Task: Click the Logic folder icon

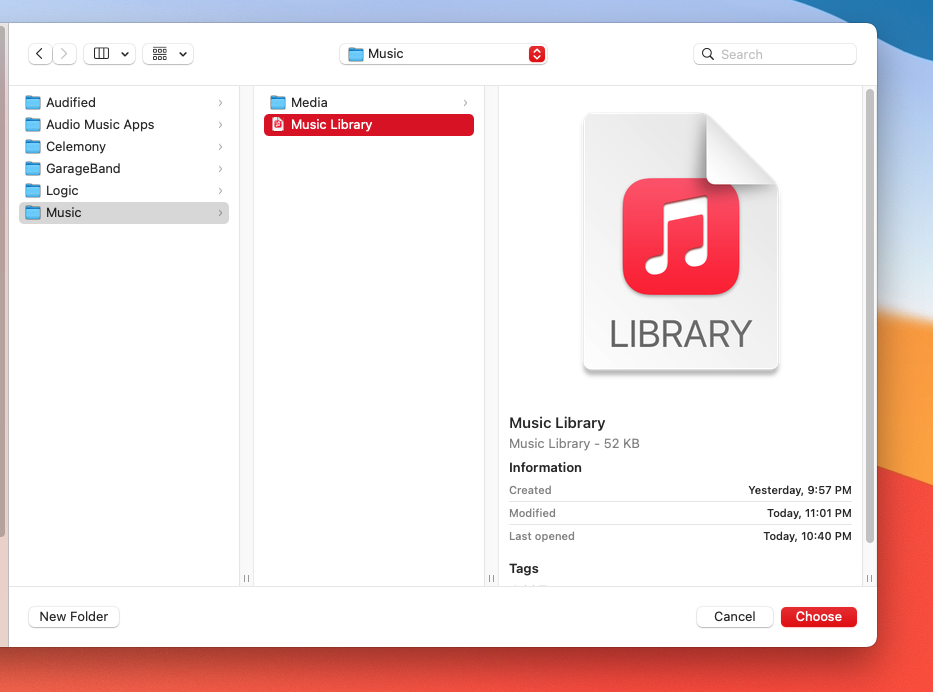Action: [33, 191]
